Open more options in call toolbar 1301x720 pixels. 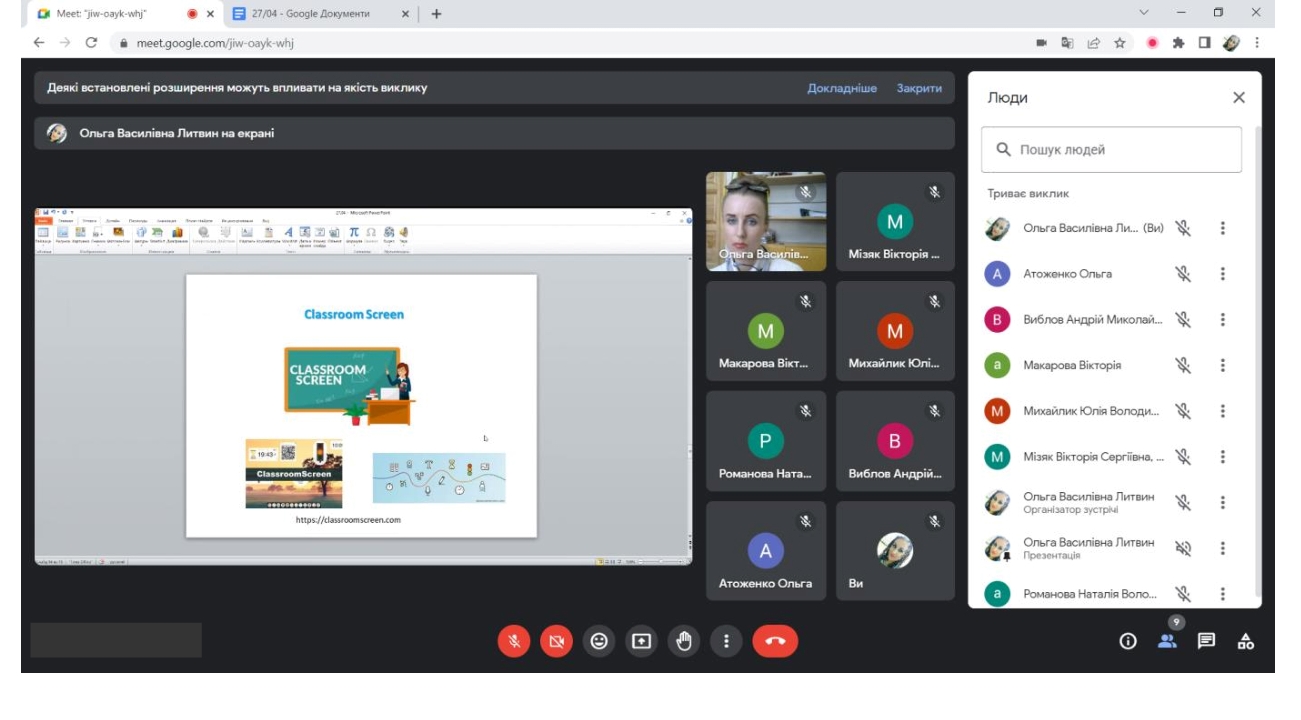726,642
